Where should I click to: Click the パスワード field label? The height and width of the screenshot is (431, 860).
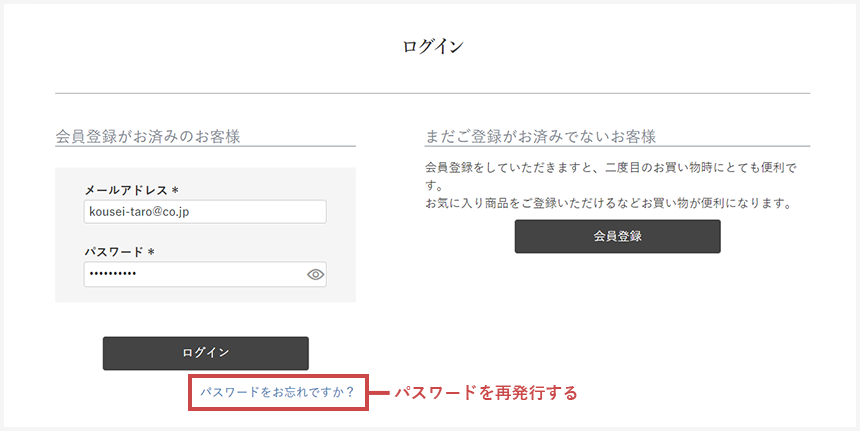click(115, 252)
